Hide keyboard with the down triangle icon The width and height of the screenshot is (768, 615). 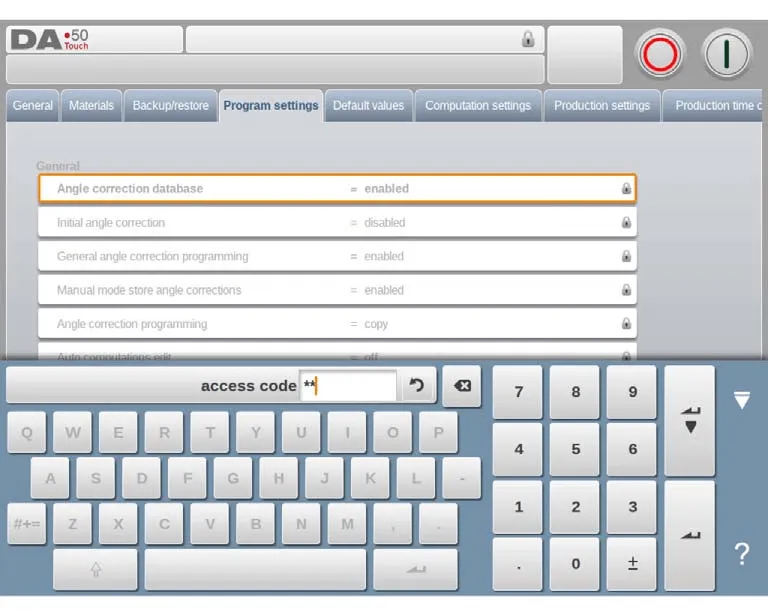(741, 401)
